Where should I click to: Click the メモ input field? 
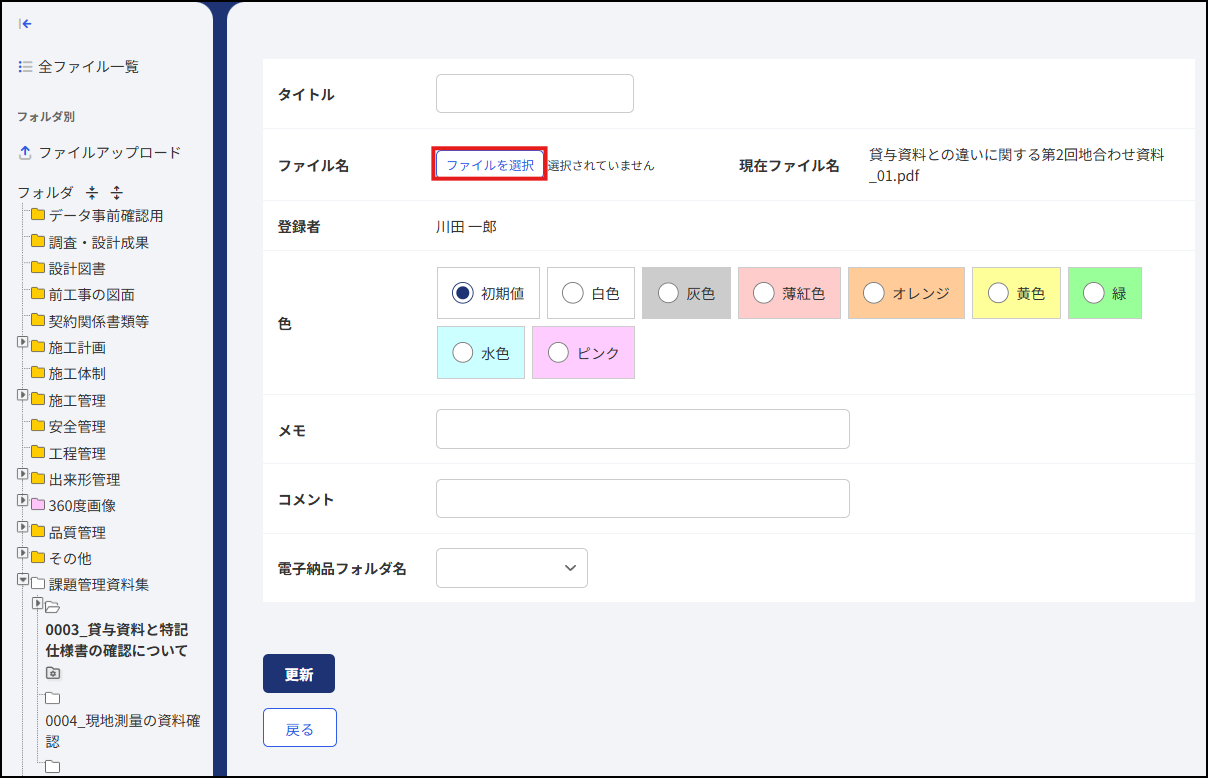(643, 429)
